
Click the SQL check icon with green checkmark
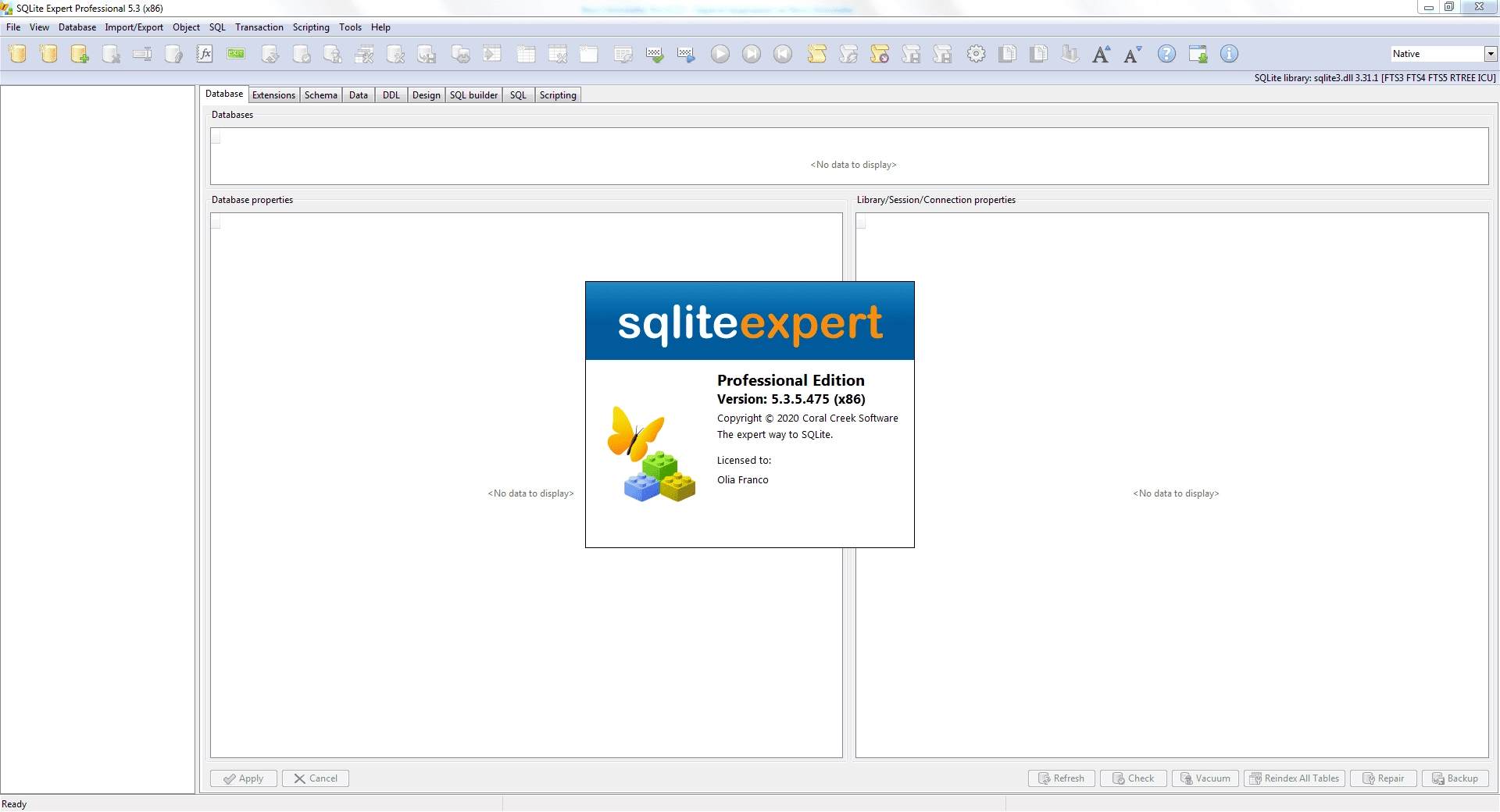(x=655, y=54)
